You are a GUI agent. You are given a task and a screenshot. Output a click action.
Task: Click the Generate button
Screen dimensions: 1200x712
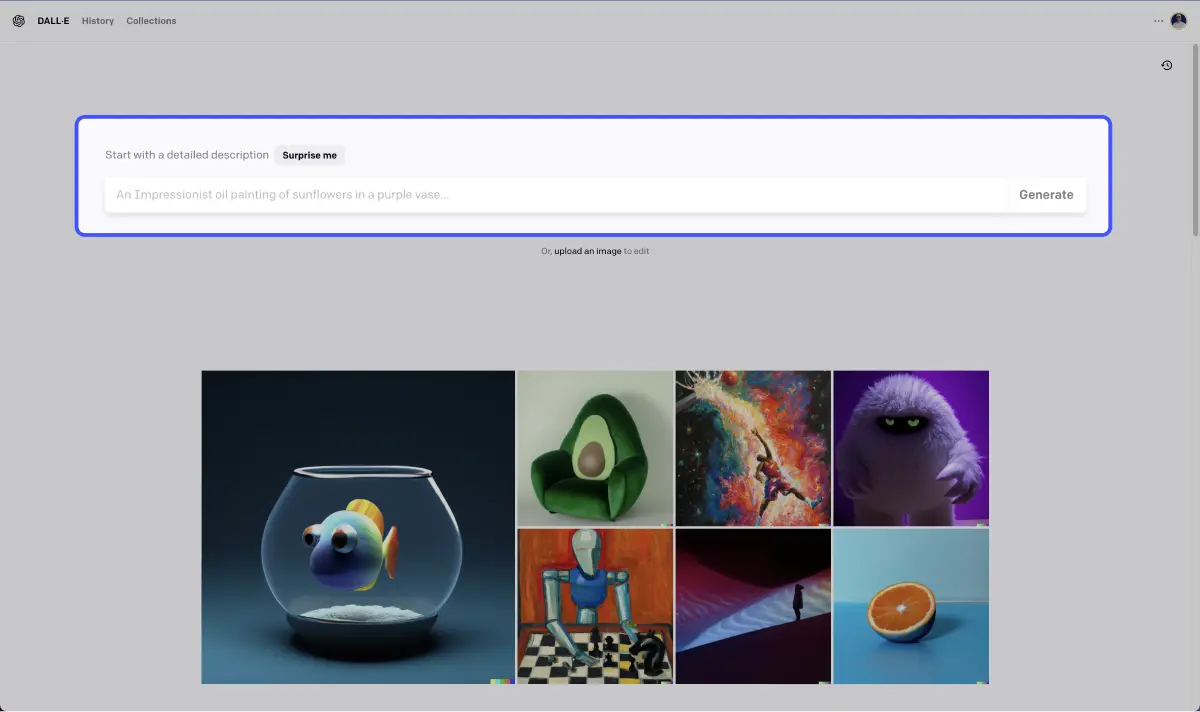[1045, 194]
